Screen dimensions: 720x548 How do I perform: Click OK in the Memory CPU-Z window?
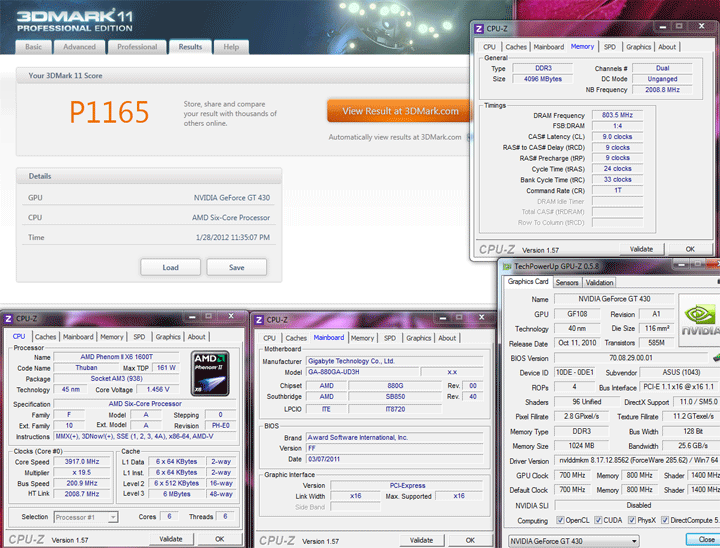690,249
